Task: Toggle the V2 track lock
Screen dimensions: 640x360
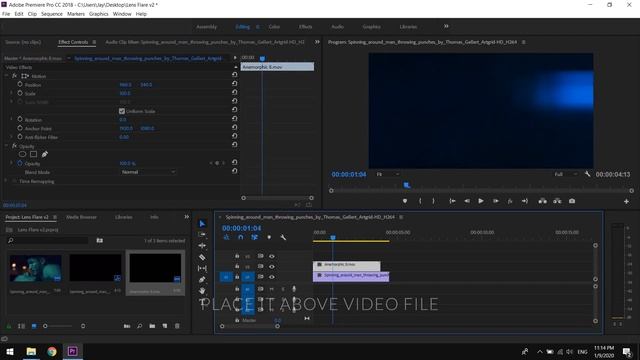Action: pyautogui.click(x=237, y=266)
